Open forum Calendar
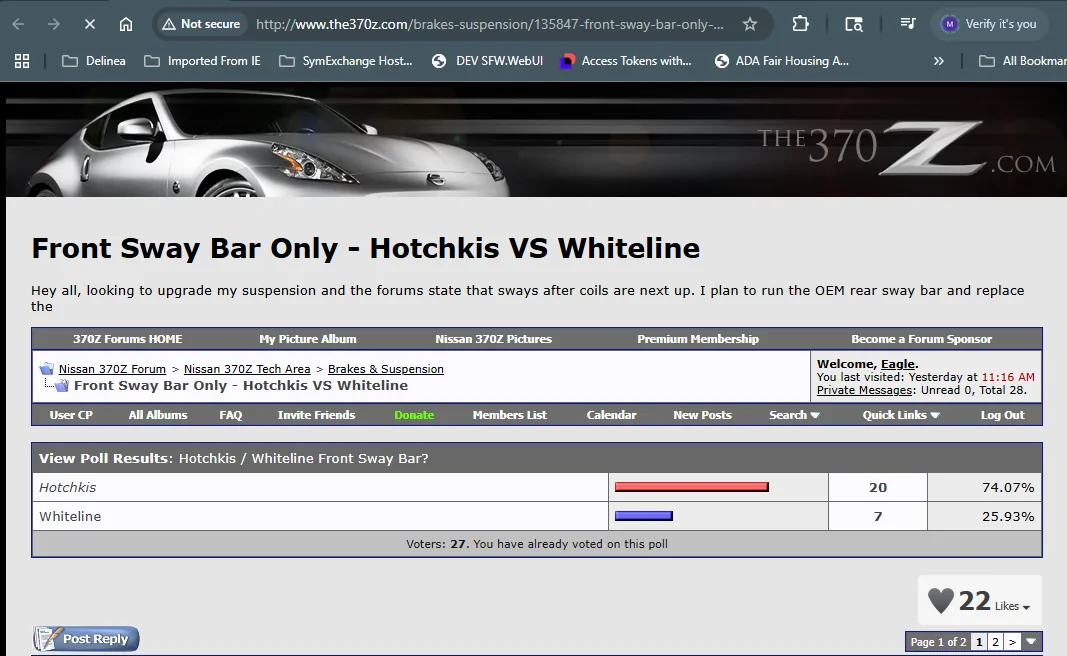Image resolution: width=1067 pixels, height=656 pixels. 611,415
